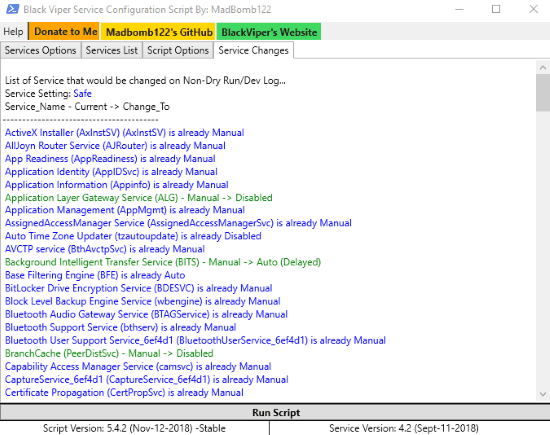Screen dimensions: 550x435
Task: Click the Application Information (Appinfo) line
Action: [x=116, y=185]
